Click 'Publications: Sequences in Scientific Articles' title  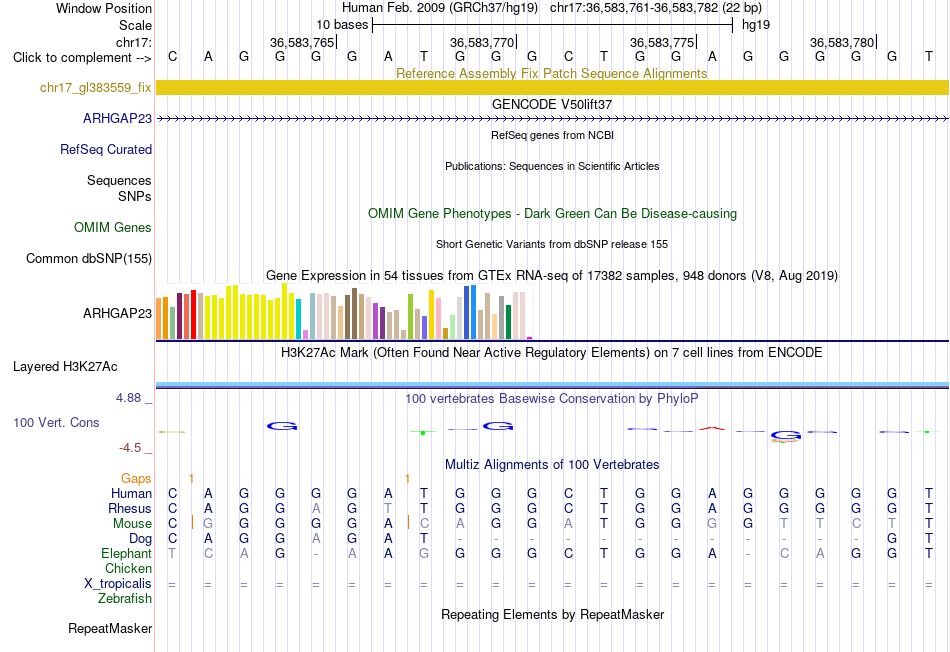pyautogui.click(x=552, y=166)
